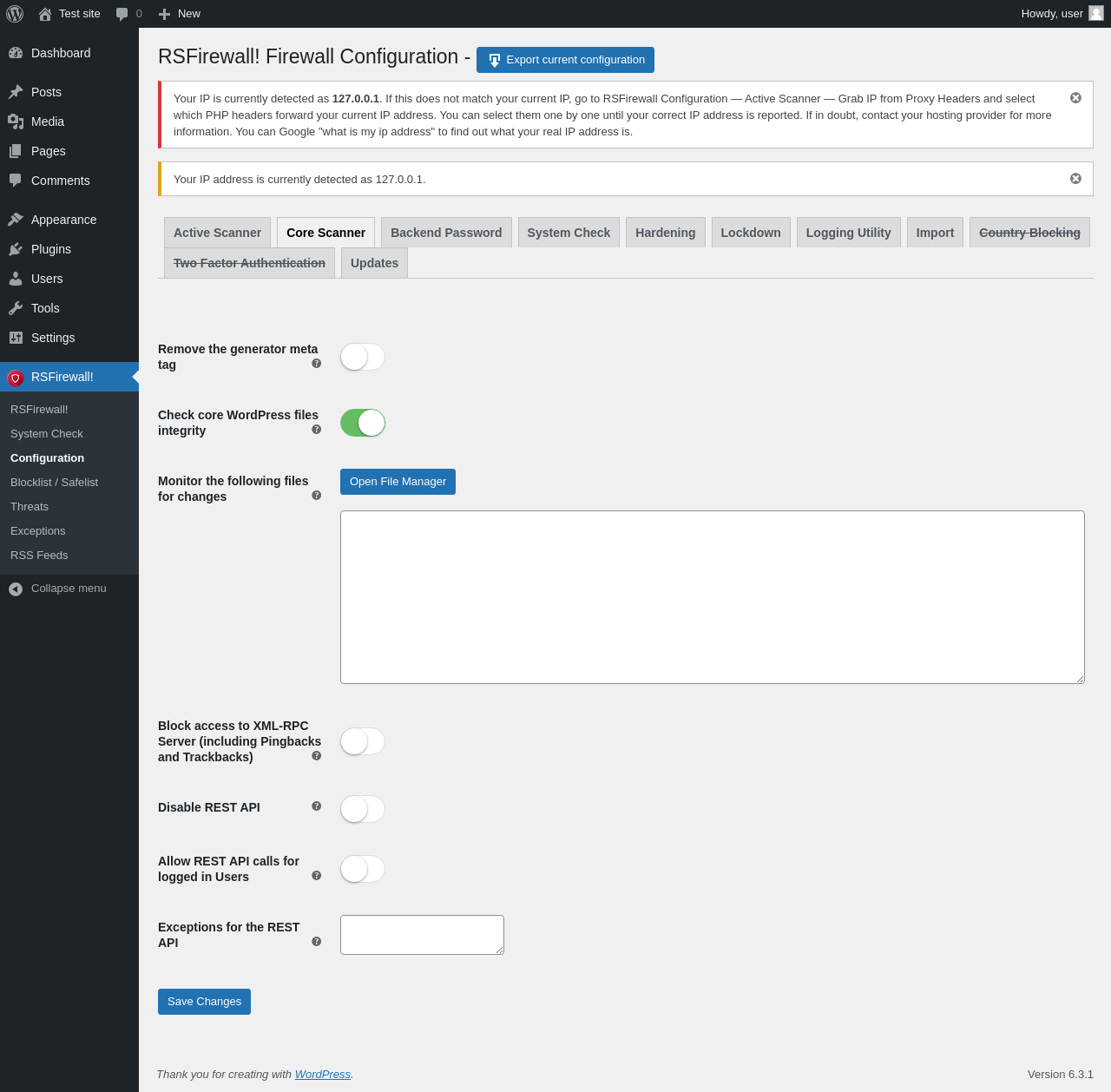Click in the monitored files textarea
The height and width of the screenshot is (1092, 1111).
[x=713, y=597]
